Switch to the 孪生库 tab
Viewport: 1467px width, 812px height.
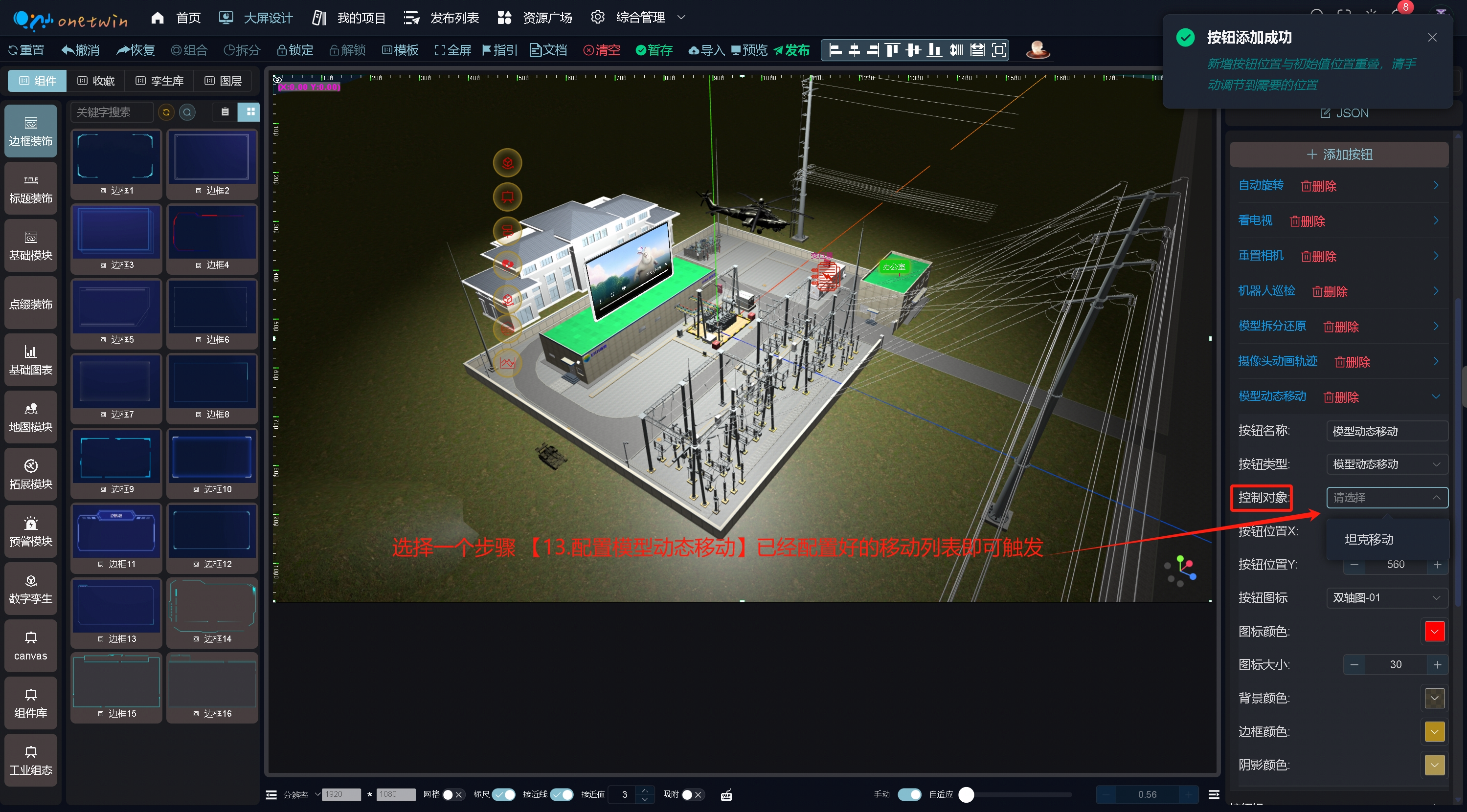(x=160, y=81)
